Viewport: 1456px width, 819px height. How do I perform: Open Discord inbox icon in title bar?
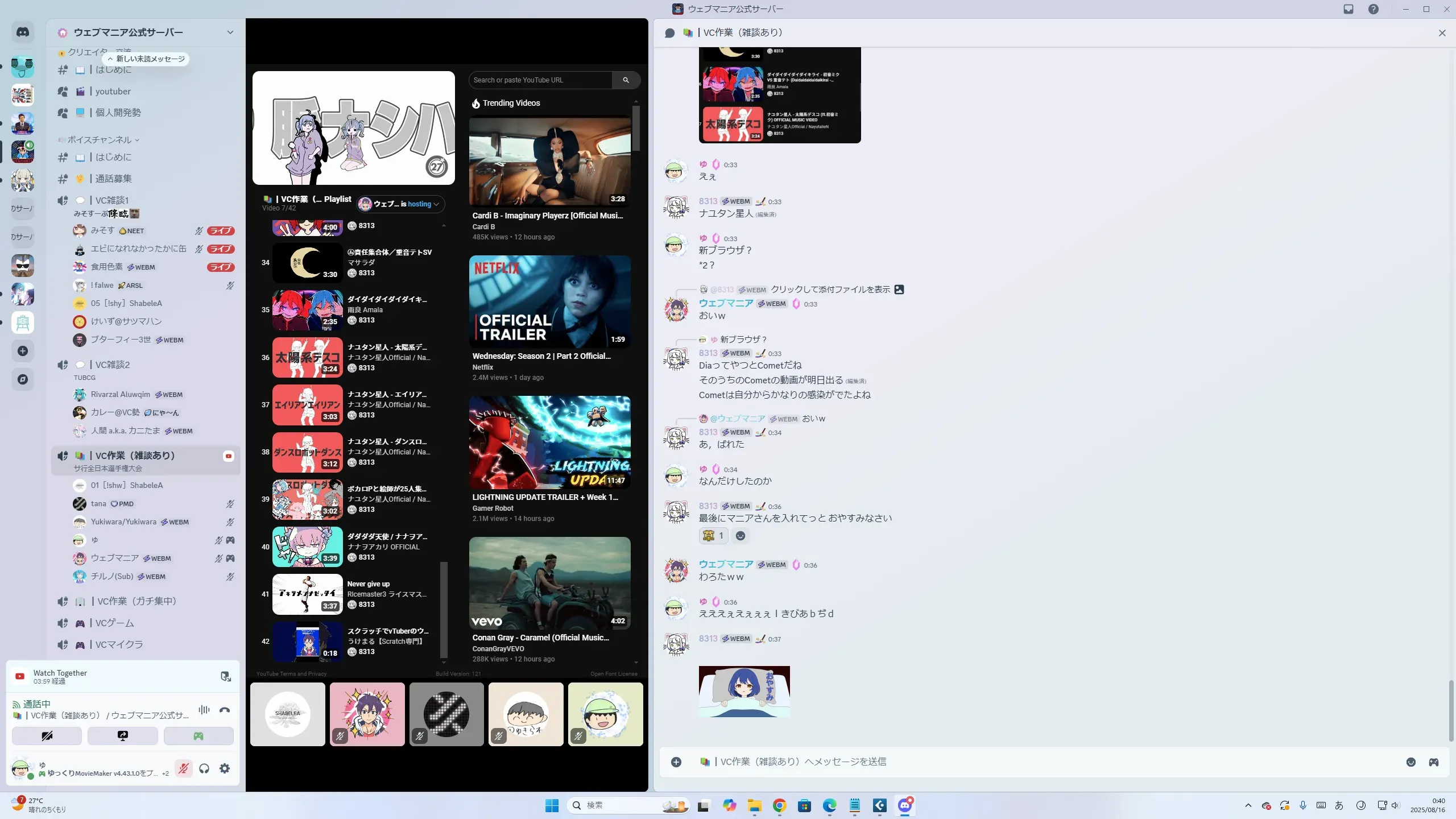1348,9
